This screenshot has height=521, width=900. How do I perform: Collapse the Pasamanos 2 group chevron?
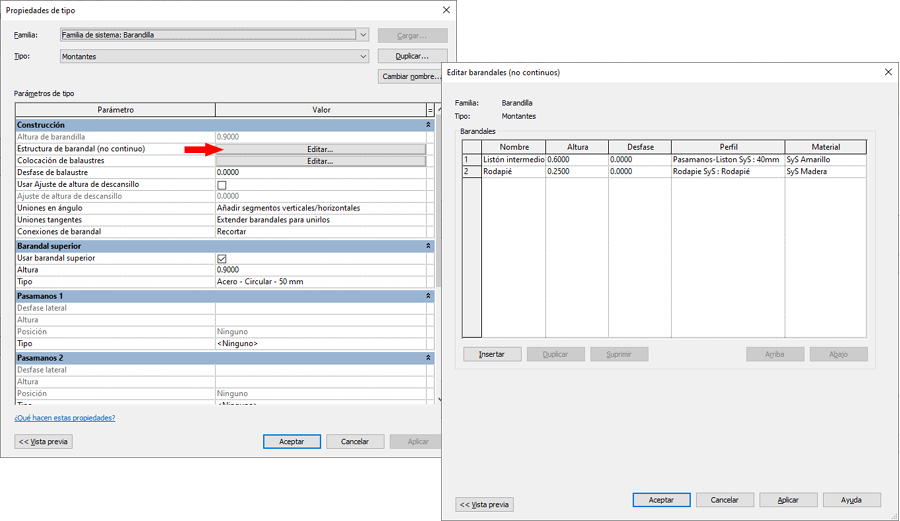click(x=429, y=358)
